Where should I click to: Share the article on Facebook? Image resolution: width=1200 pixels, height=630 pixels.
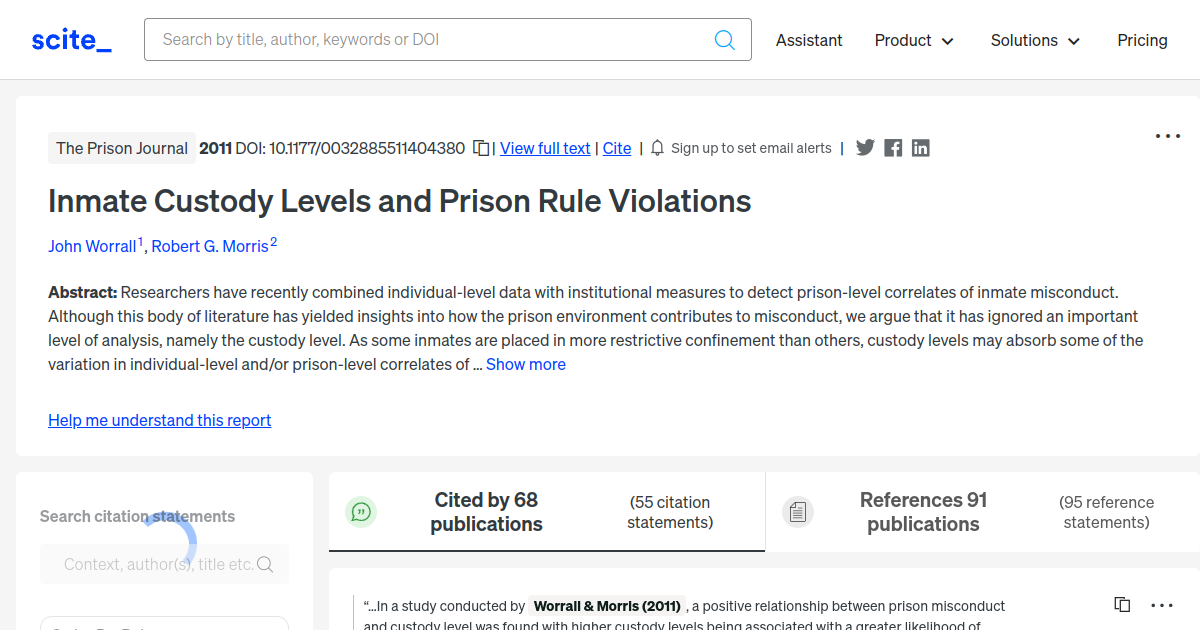(x=893, y=148)
